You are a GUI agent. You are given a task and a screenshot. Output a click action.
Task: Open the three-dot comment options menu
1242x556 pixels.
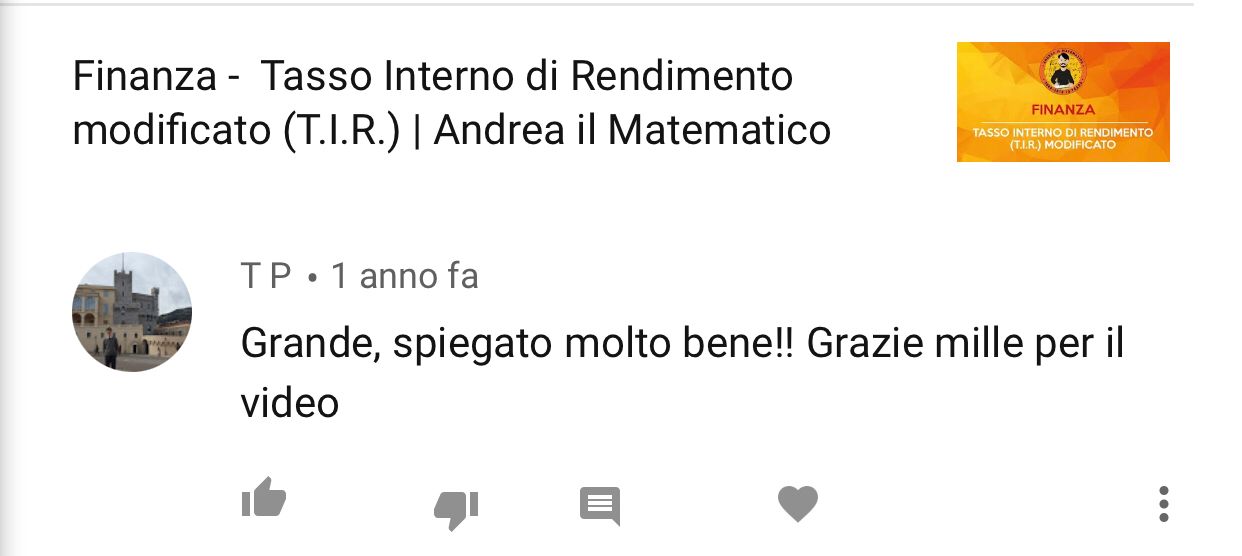(1164, 504)
